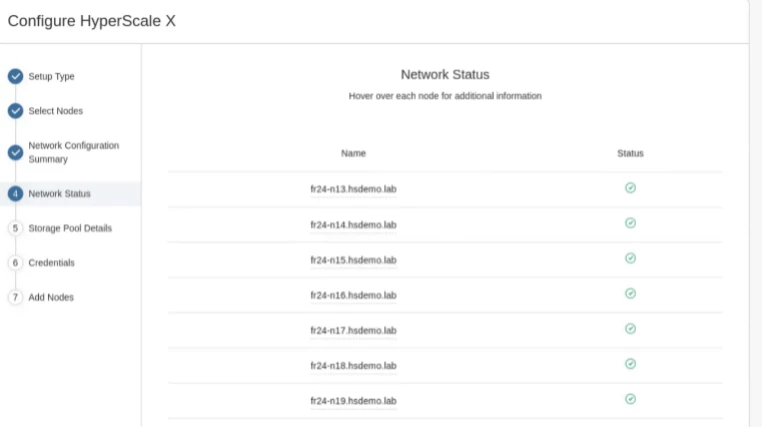Image resolution: width=766 pixels, height=430 pixels.
Task: Click the status check icon for fr24-n16.hsdemo.lab
Action: 630,293
